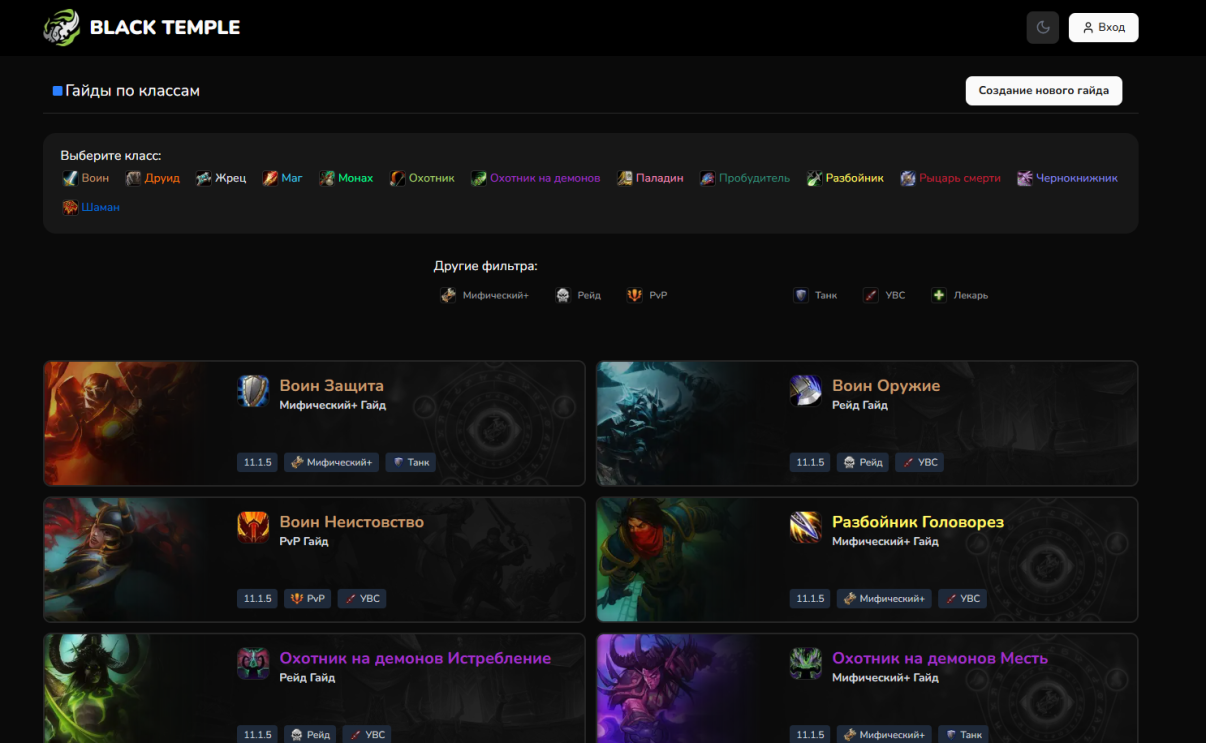Click the Друид class icon
The width and height of the screenshot is (1206, 743).
click(134, 178)
